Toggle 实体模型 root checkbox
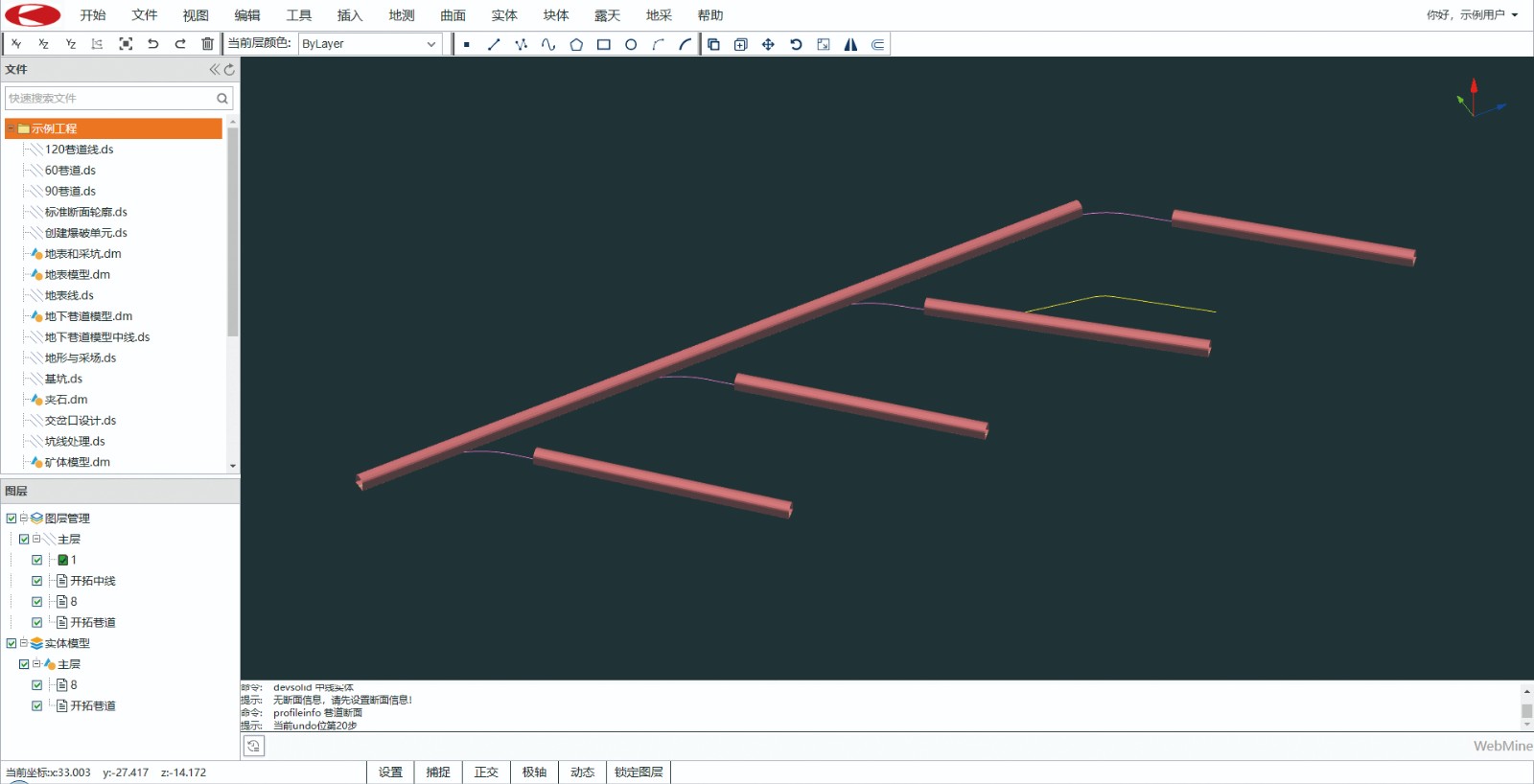This screenshot has height=784, width=1534. tap(12, 643)
